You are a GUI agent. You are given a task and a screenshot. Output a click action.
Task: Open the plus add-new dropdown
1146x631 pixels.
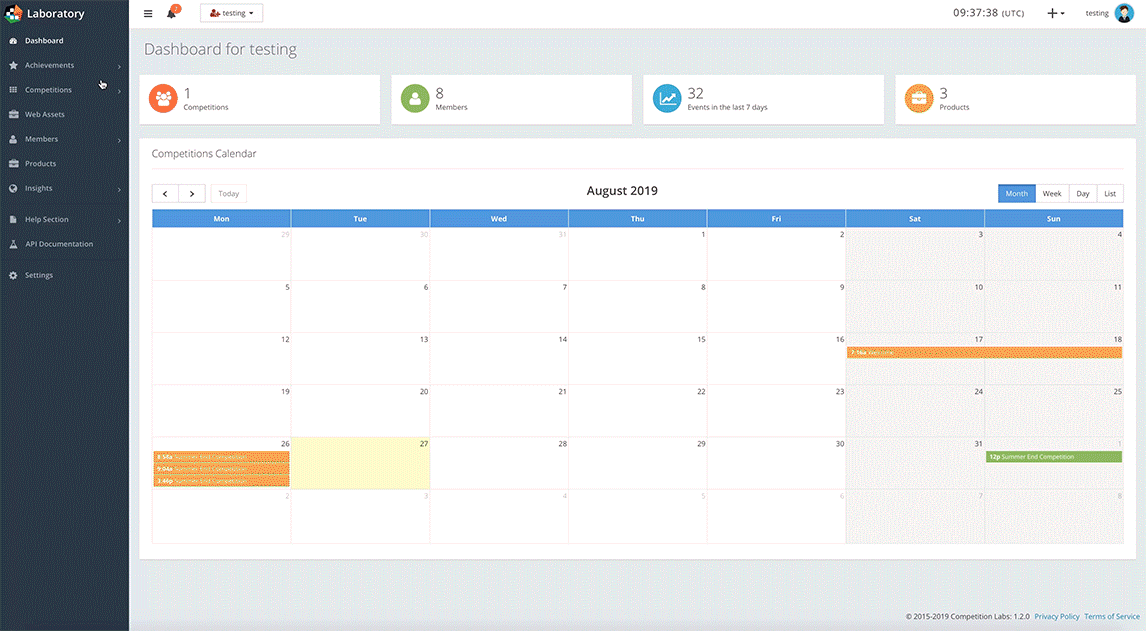pyautogui.click(x=1055, y=14)
